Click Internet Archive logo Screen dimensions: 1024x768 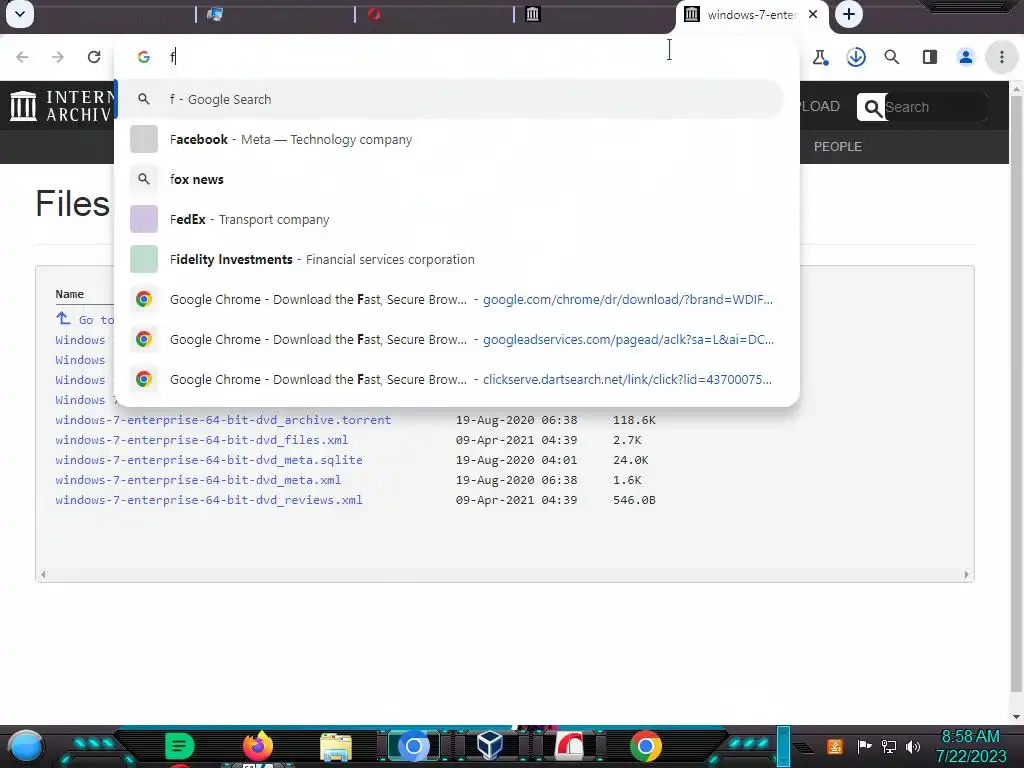61,106
